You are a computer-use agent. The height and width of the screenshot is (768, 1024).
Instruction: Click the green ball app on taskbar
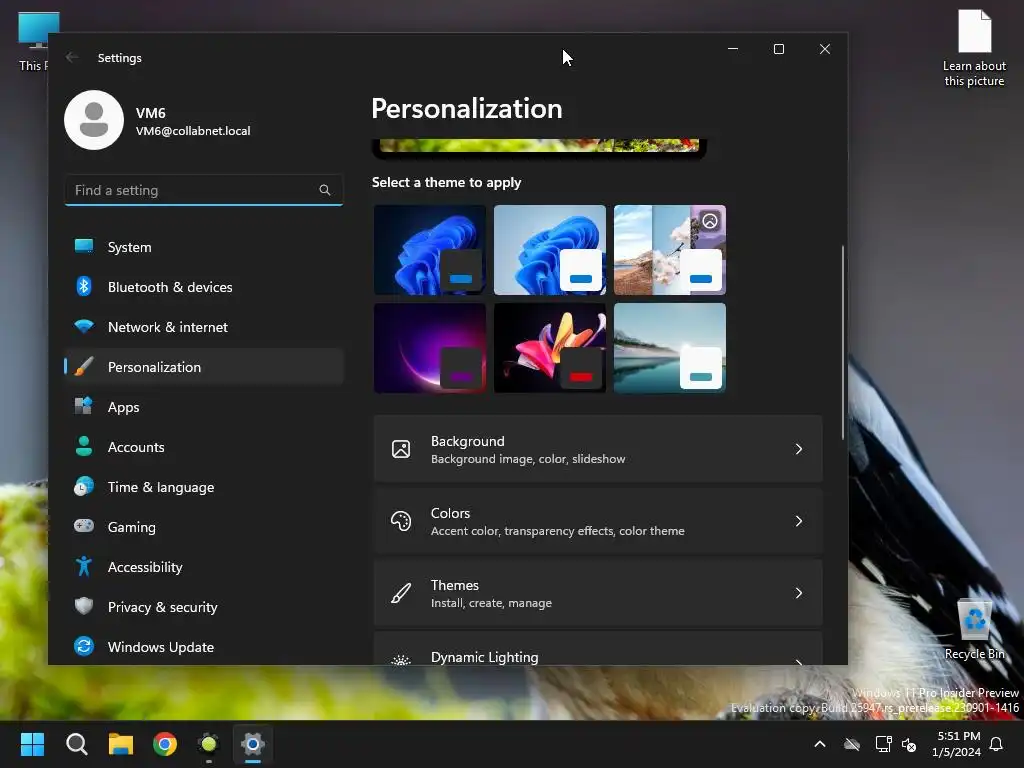(209, 744)
